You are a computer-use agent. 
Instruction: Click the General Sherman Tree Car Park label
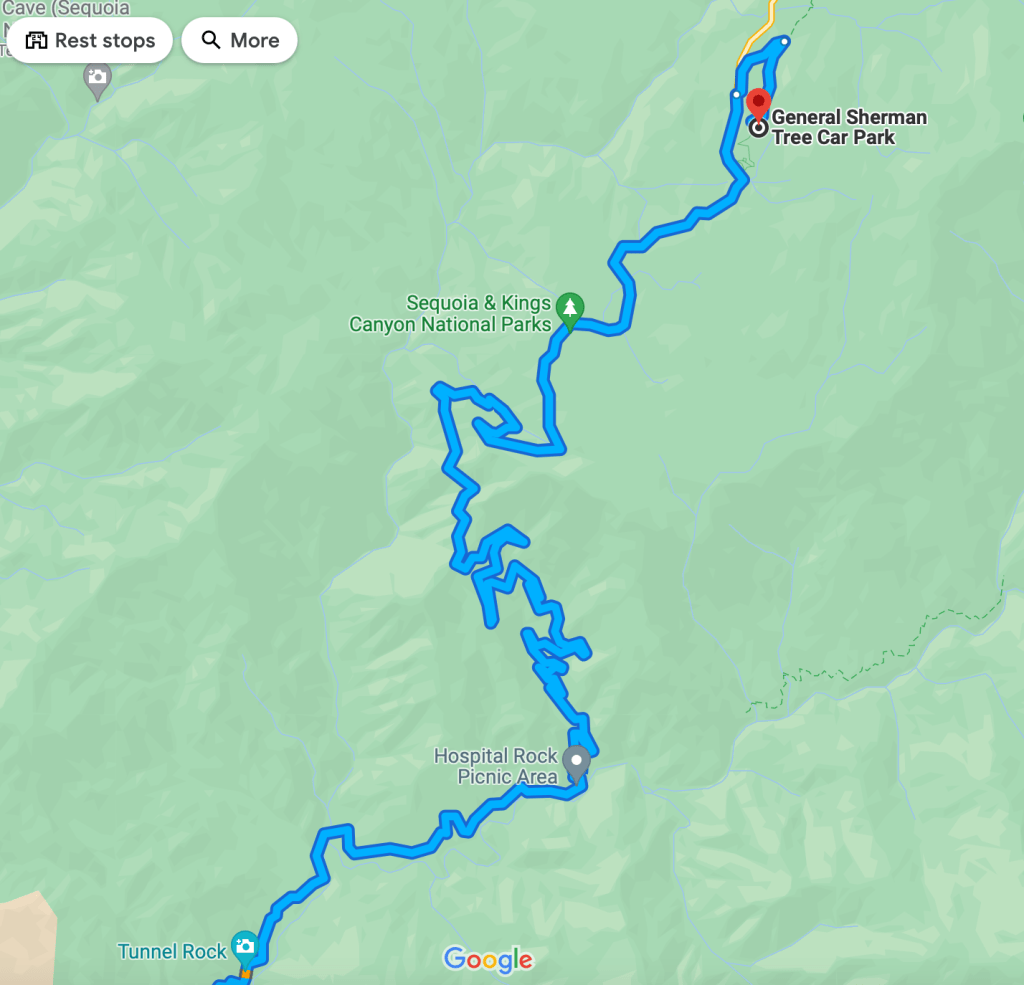click(849, 127)
